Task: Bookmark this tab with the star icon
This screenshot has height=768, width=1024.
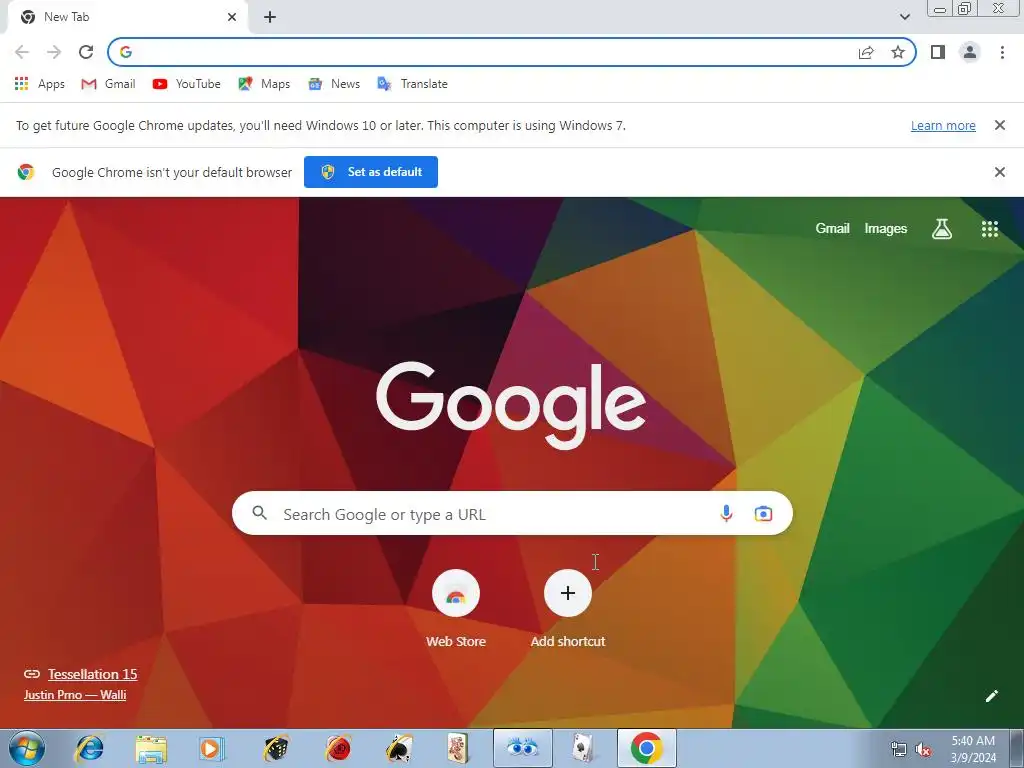Action: point(898,52)
